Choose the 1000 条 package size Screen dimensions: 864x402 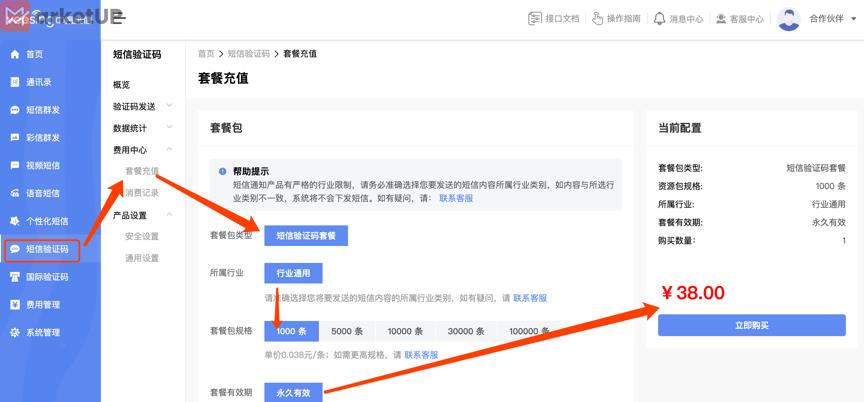coord(291,331)
